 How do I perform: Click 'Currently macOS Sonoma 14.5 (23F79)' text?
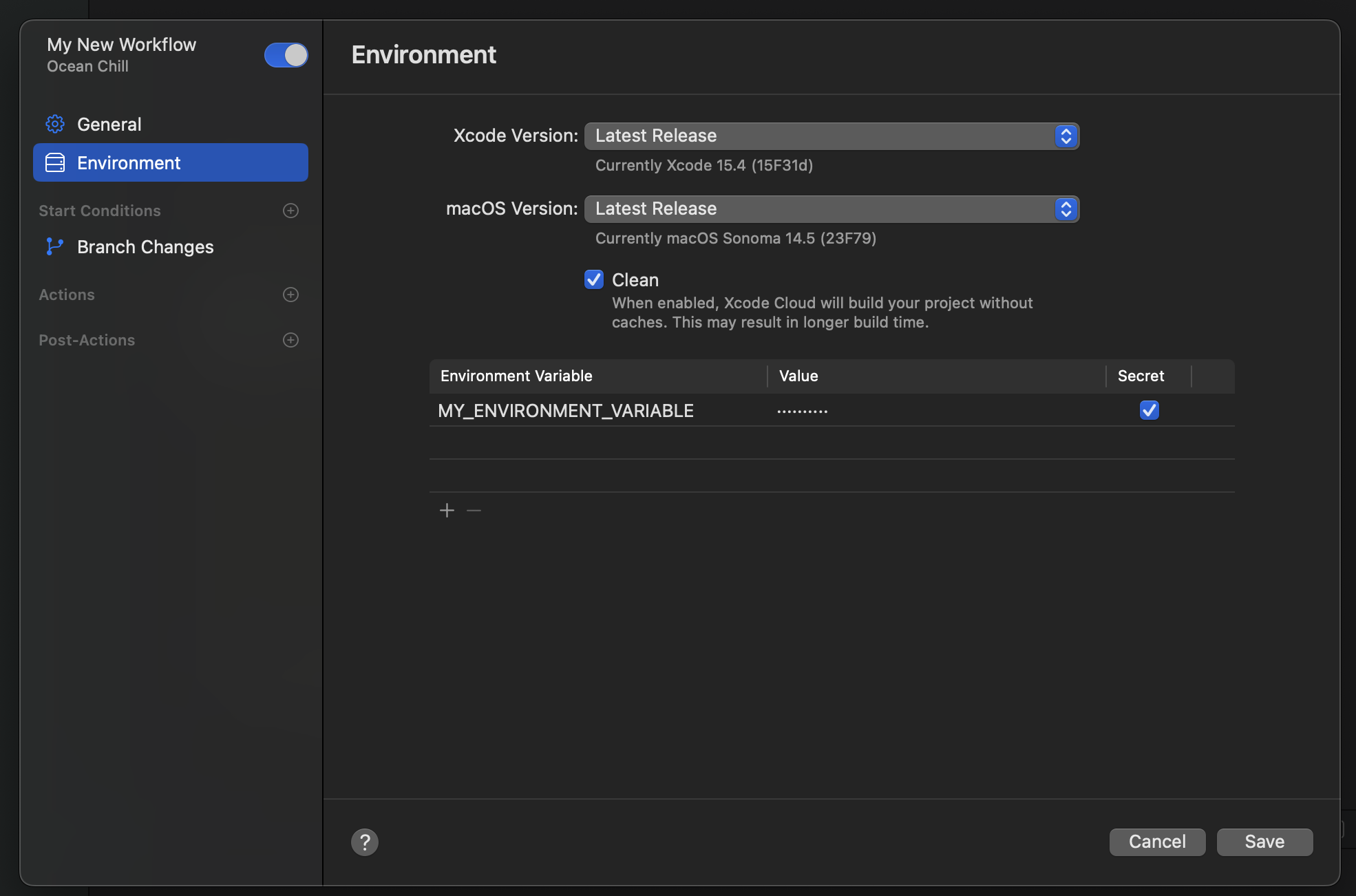point(736,238)
